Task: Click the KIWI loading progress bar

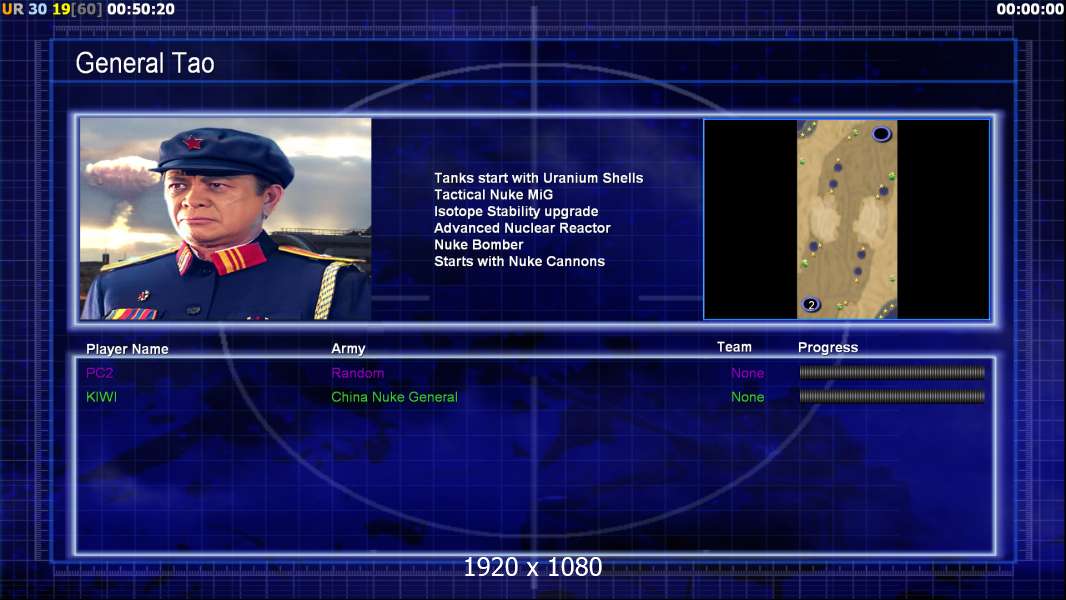Action: (x=892, y=396)
